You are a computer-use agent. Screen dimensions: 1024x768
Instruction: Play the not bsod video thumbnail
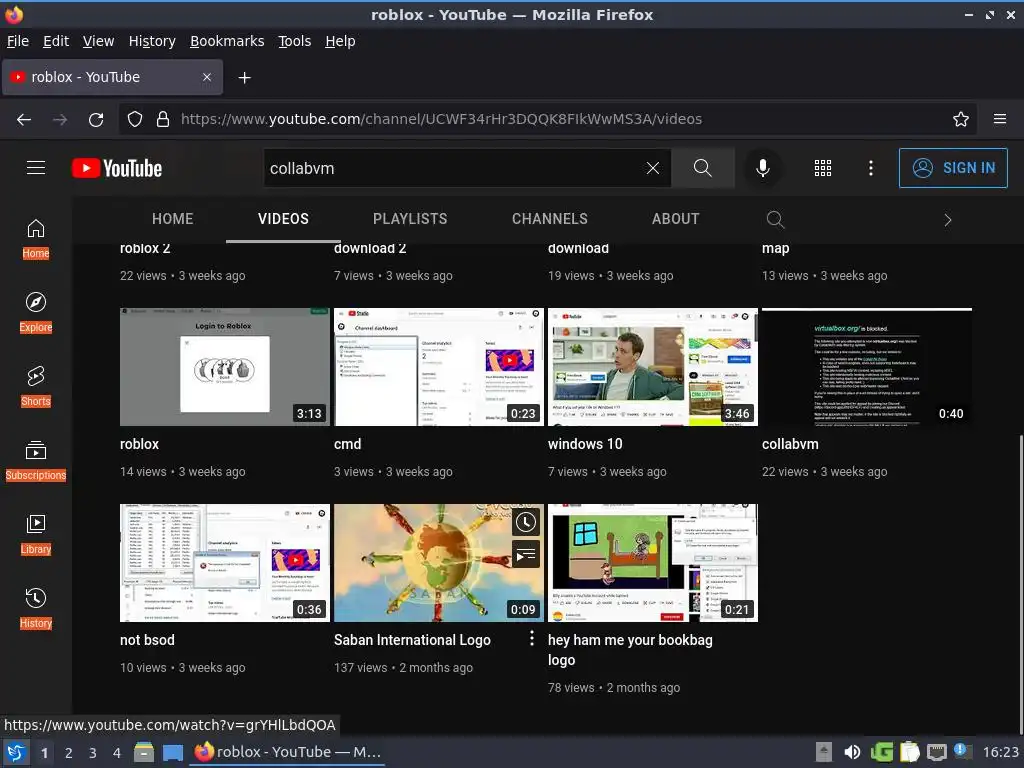[x=225, y=563]
